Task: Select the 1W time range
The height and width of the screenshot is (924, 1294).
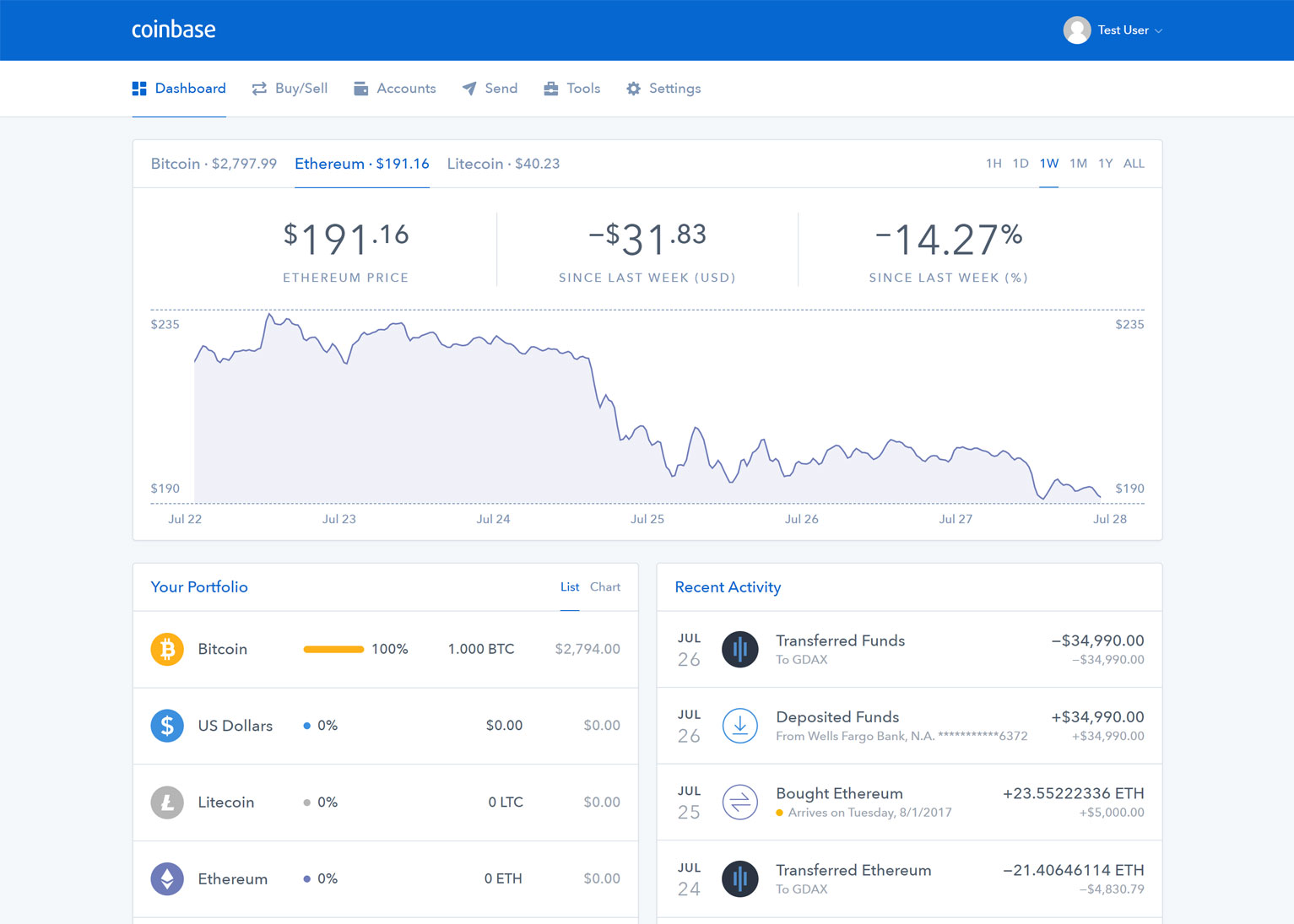Action: pyautogui.click(x=1049, y=164)
